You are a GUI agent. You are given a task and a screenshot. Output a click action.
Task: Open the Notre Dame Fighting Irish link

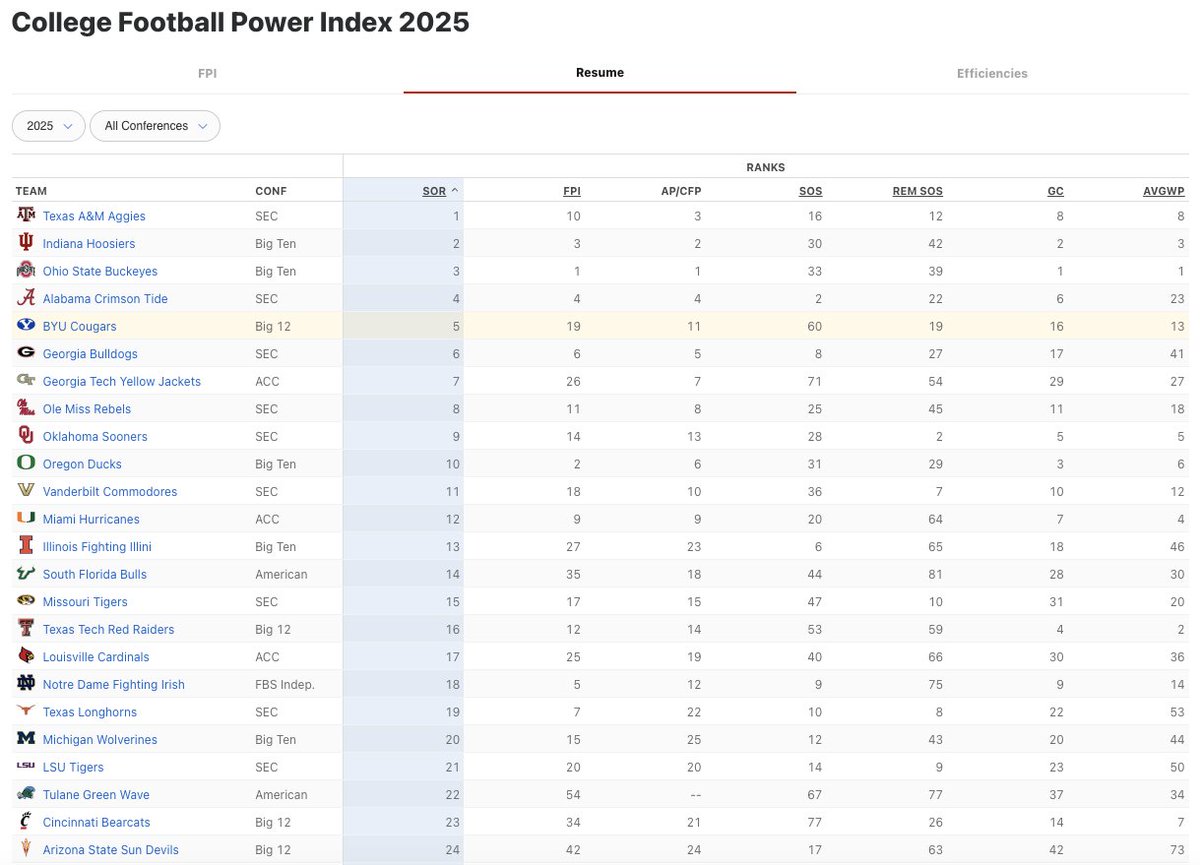(x=114, y=683)
